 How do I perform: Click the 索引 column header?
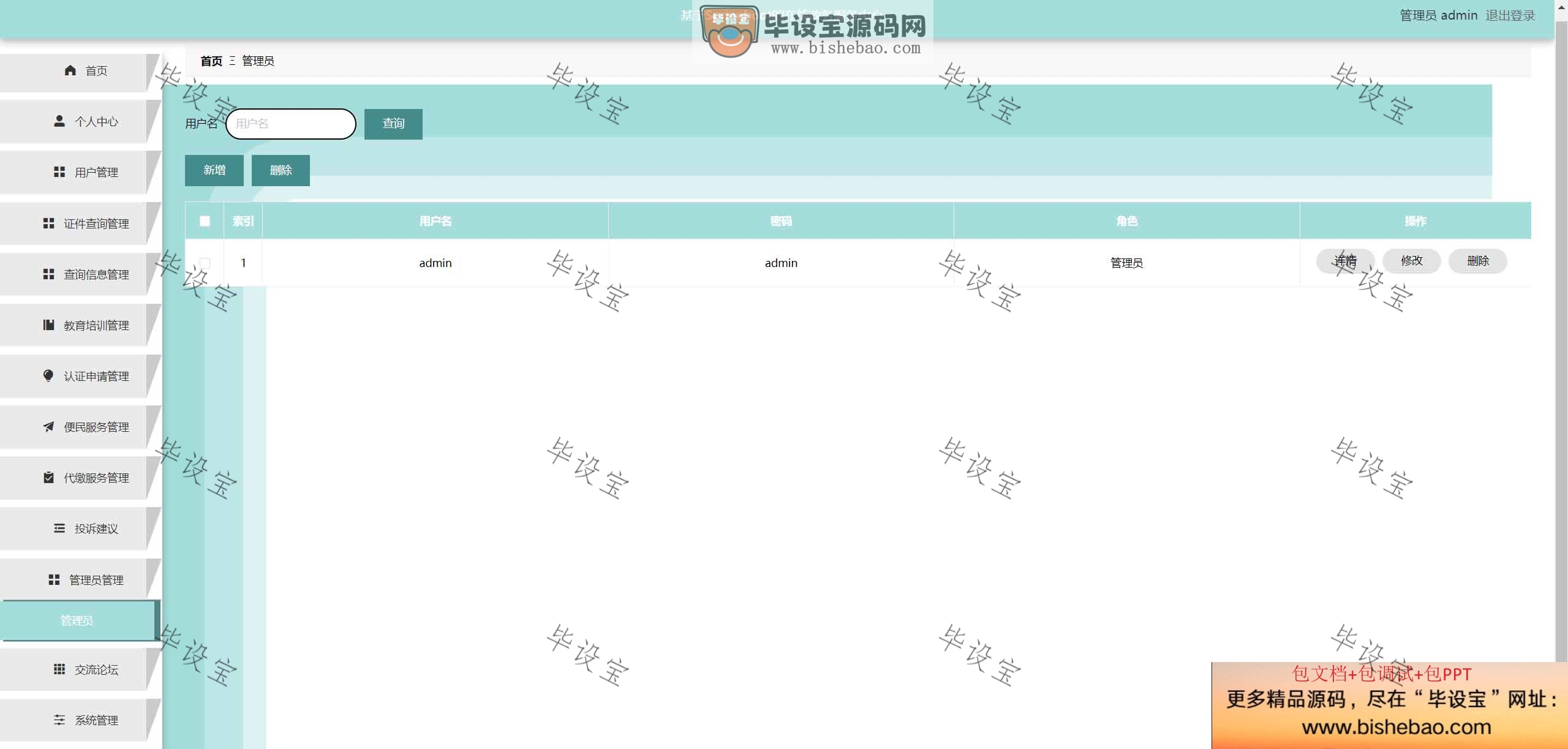pos(243,221)
